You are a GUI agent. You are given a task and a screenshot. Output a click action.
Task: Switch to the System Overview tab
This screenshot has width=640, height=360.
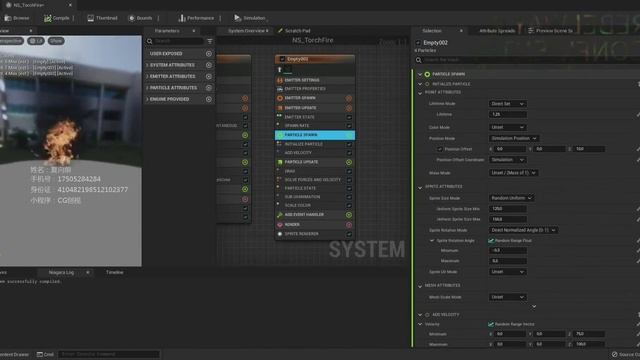(x=246, y=31)
